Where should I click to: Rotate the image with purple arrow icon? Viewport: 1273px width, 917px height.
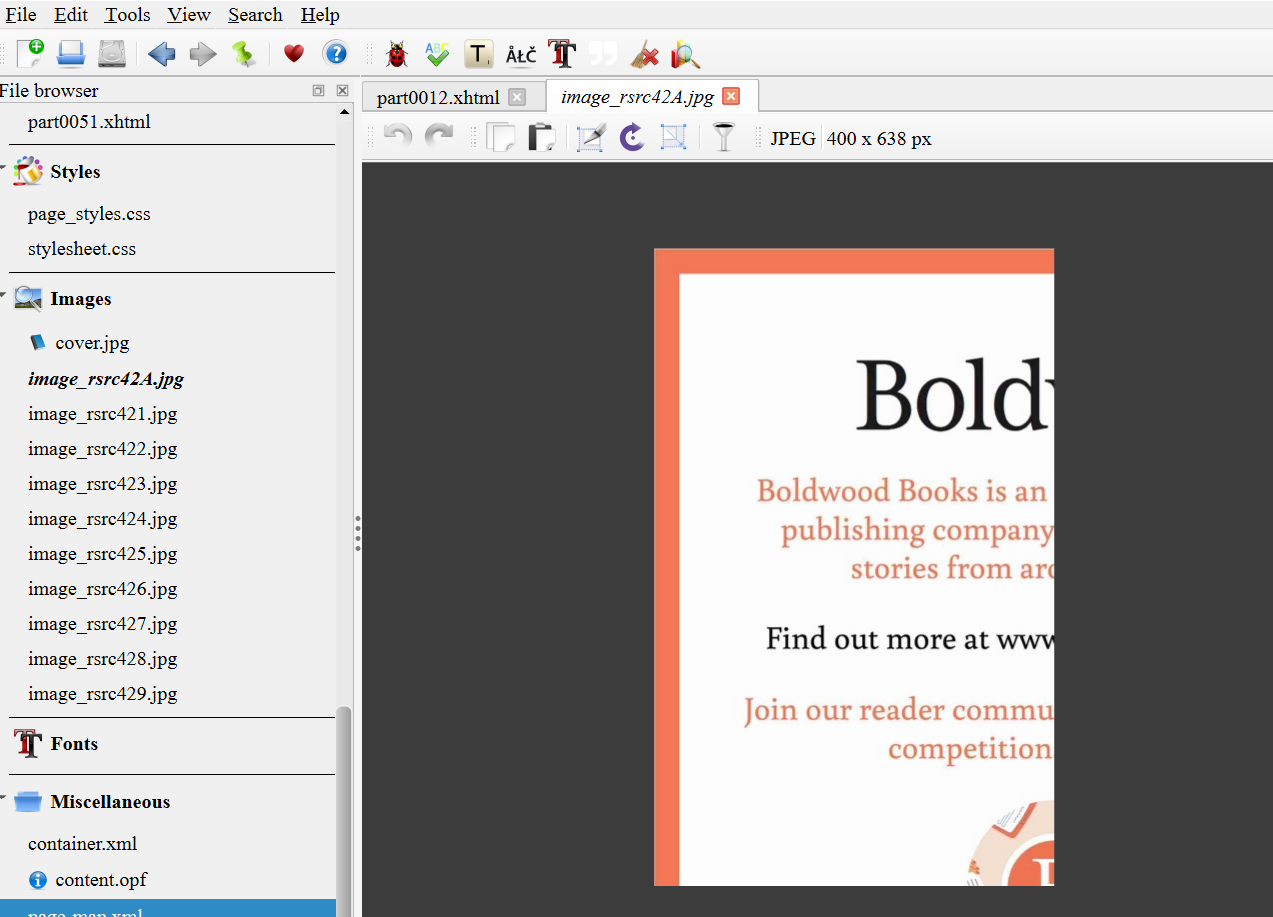(x=632, y=137)
